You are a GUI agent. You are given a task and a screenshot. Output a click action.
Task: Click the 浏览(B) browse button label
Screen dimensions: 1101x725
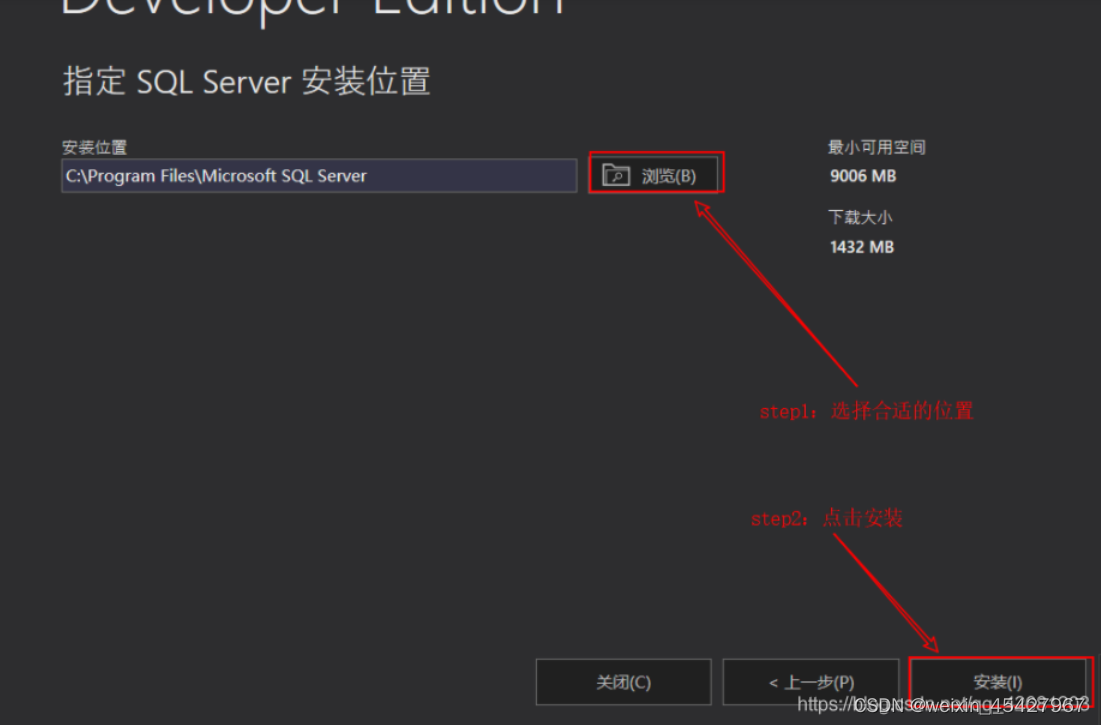pyautogui.click(x=668, y=176)
